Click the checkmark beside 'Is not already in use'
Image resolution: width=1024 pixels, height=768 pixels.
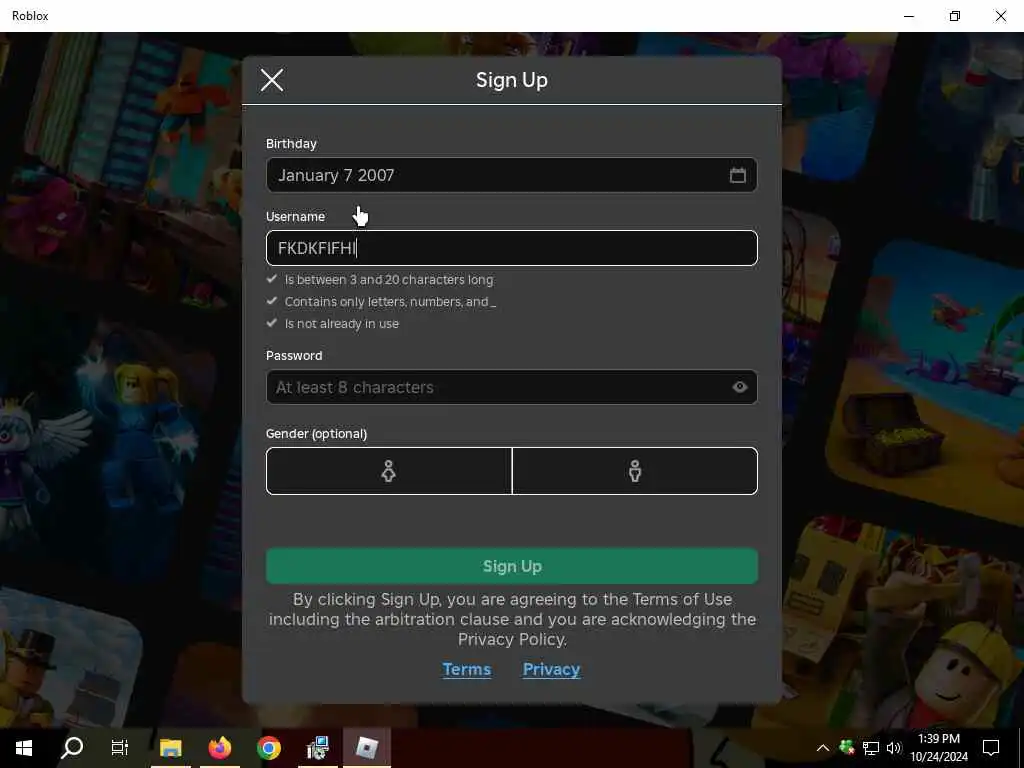272,323
